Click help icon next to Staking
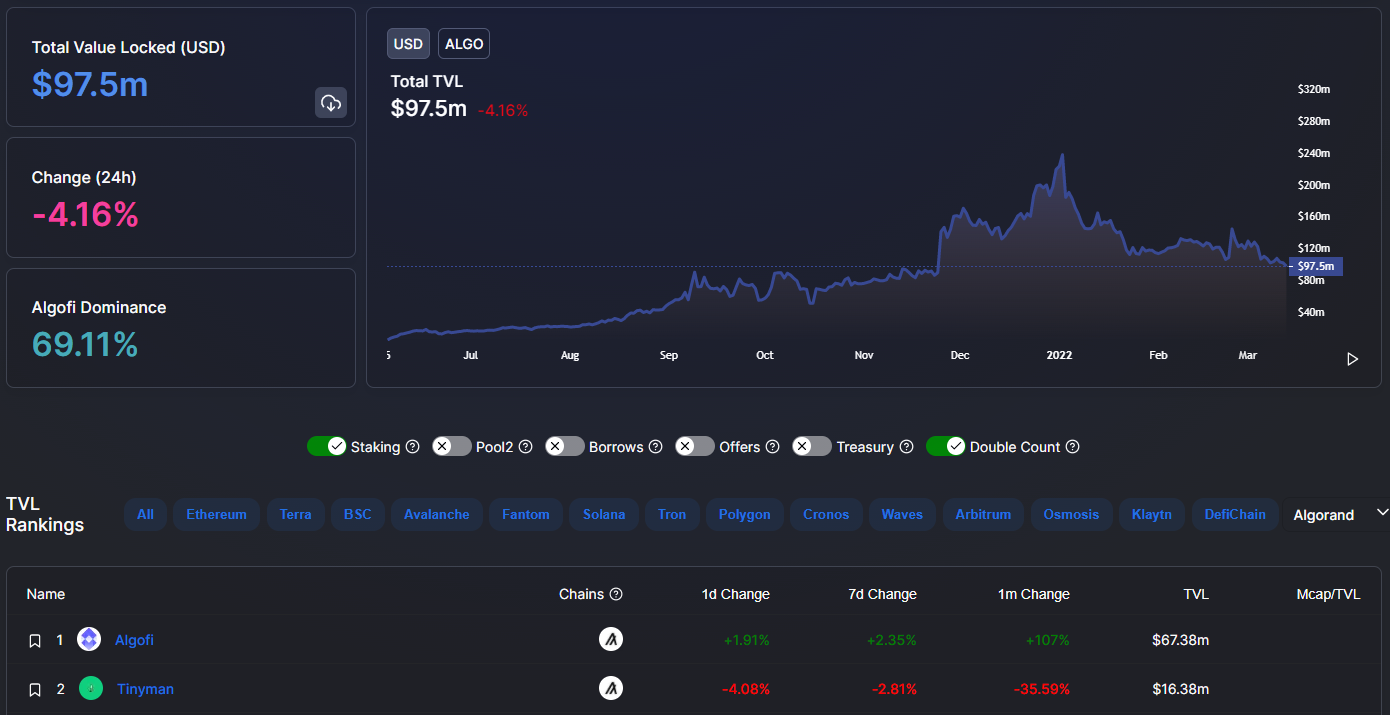This screenshot has width=1390, height=715. [412, 447]
